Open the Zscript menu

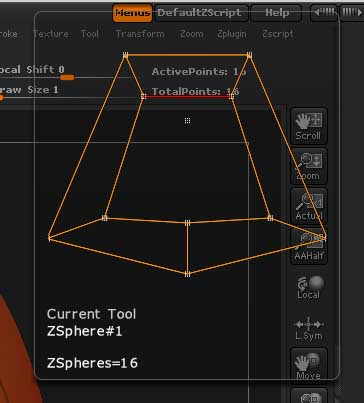278,34
